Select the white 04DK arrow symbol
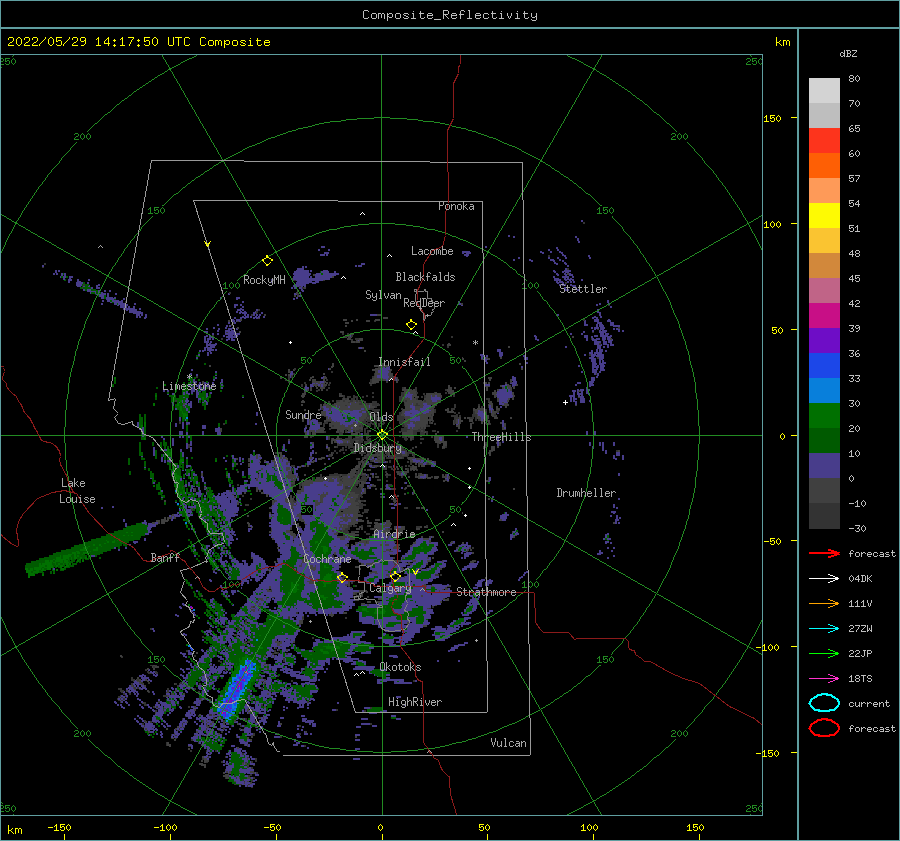The image size is (900, 841). pos(824,579)
